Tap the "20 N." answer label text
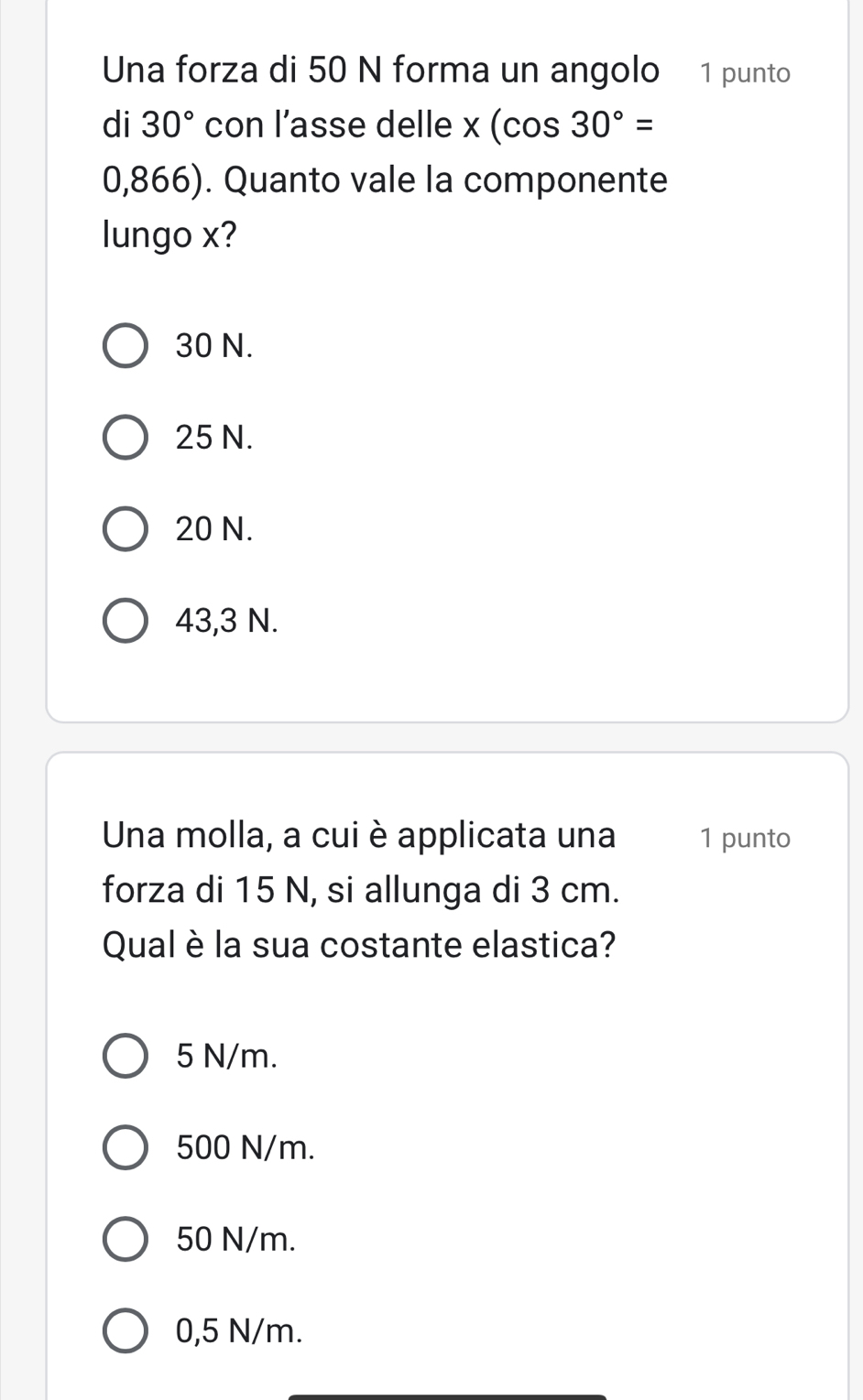Screen dimensions: 863x1400 [213, 529]
